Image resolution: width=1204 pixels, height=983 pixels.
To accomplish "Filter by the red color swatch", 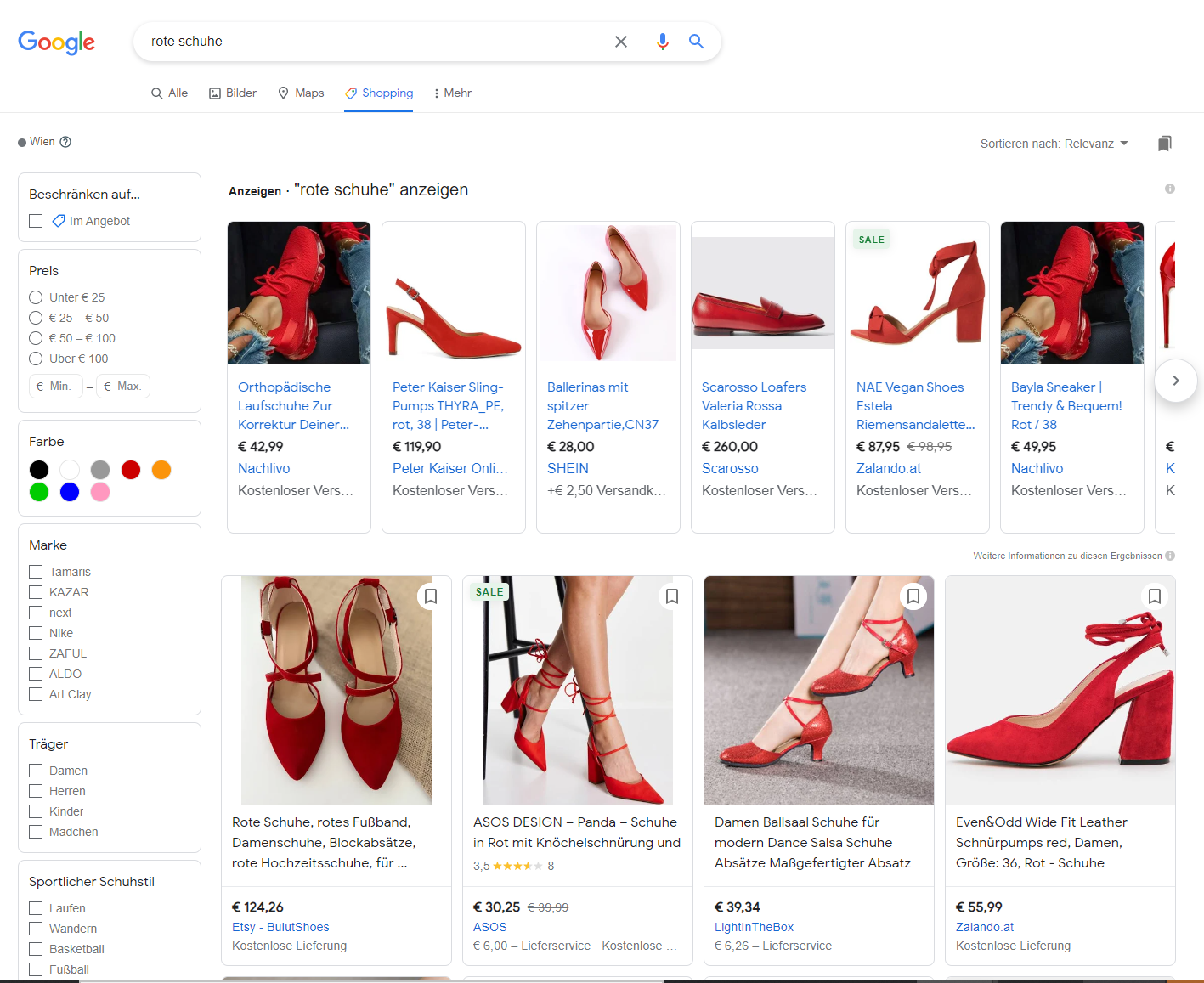I will point(131,470).
